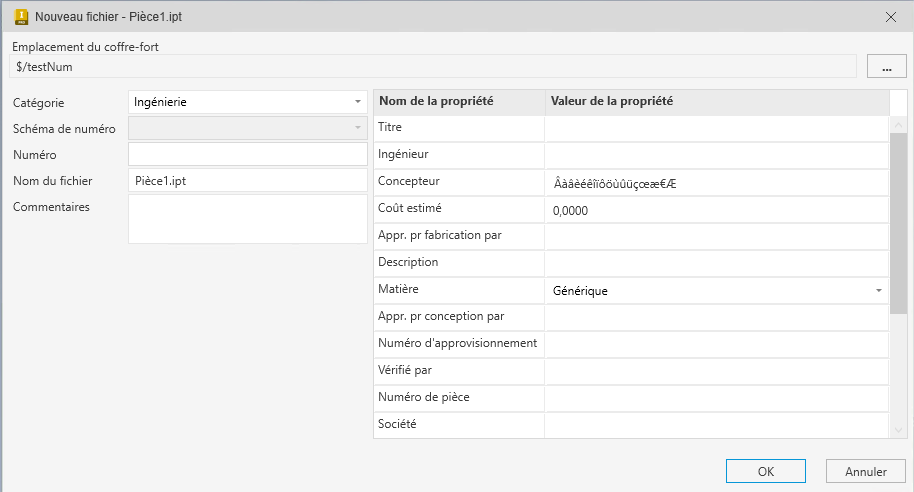914x492 pixels.
Task: Click the Coût estimé value cell
Action: pos(715,210)
